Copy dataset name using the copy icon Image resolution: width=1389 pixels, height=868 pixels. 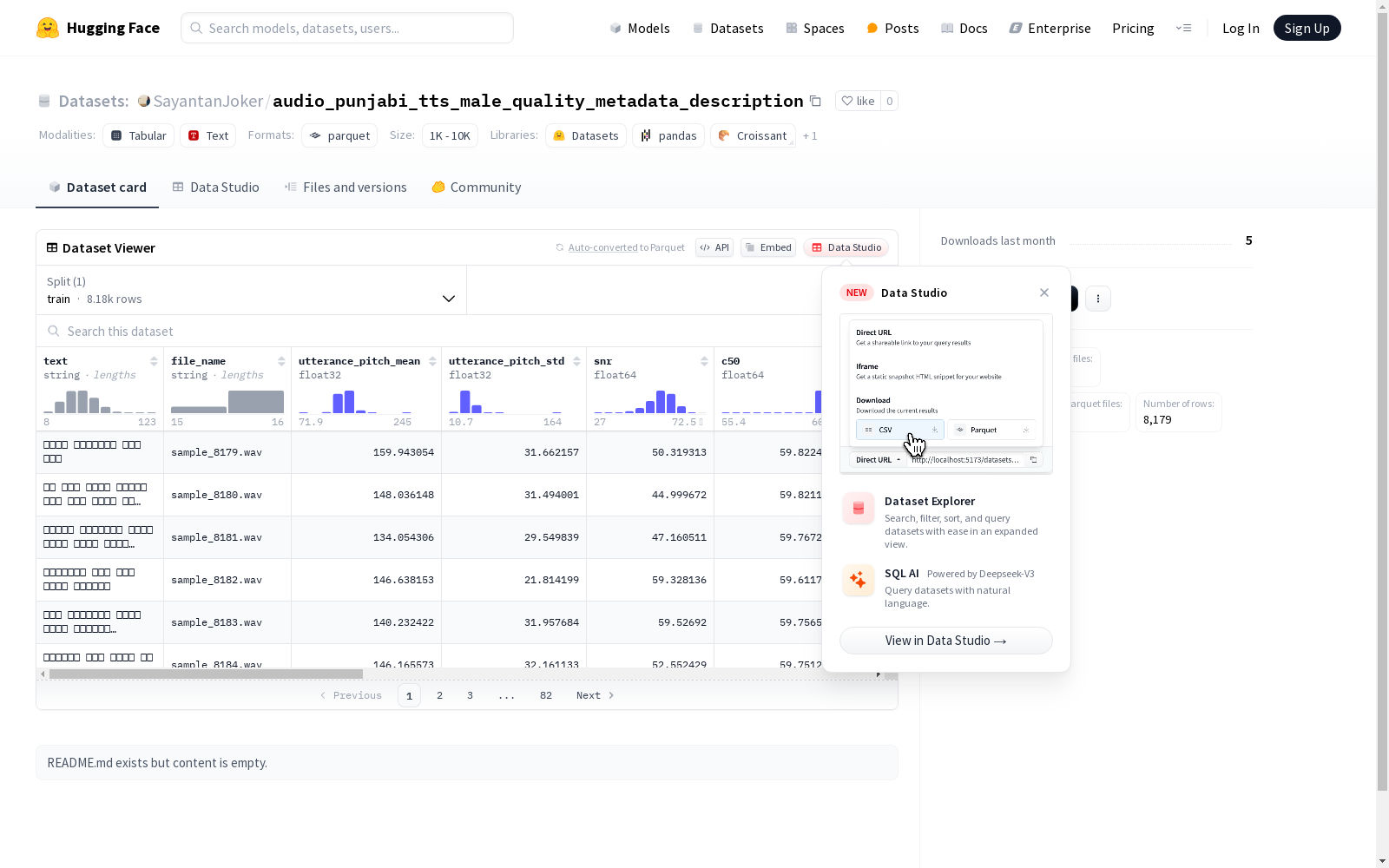tap(815, 101)
